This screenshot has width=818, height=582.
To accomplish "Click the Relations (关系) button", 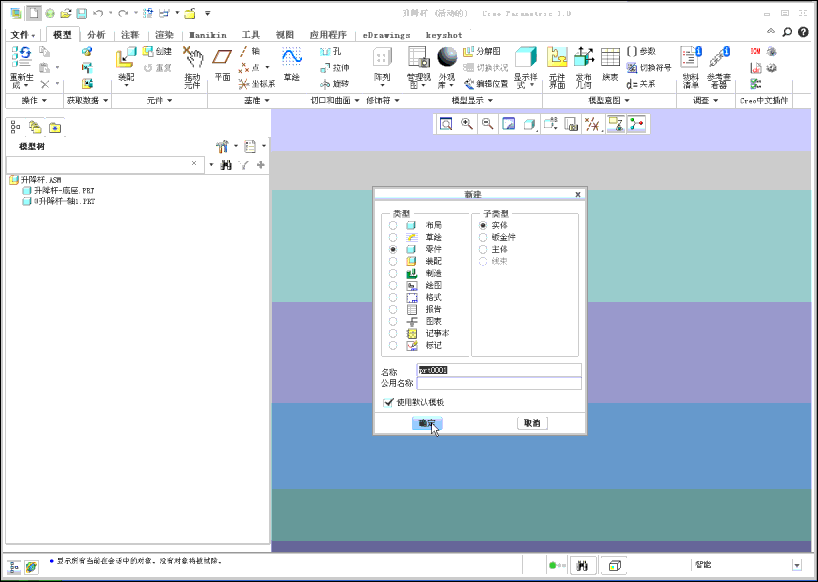I will 641,83.
